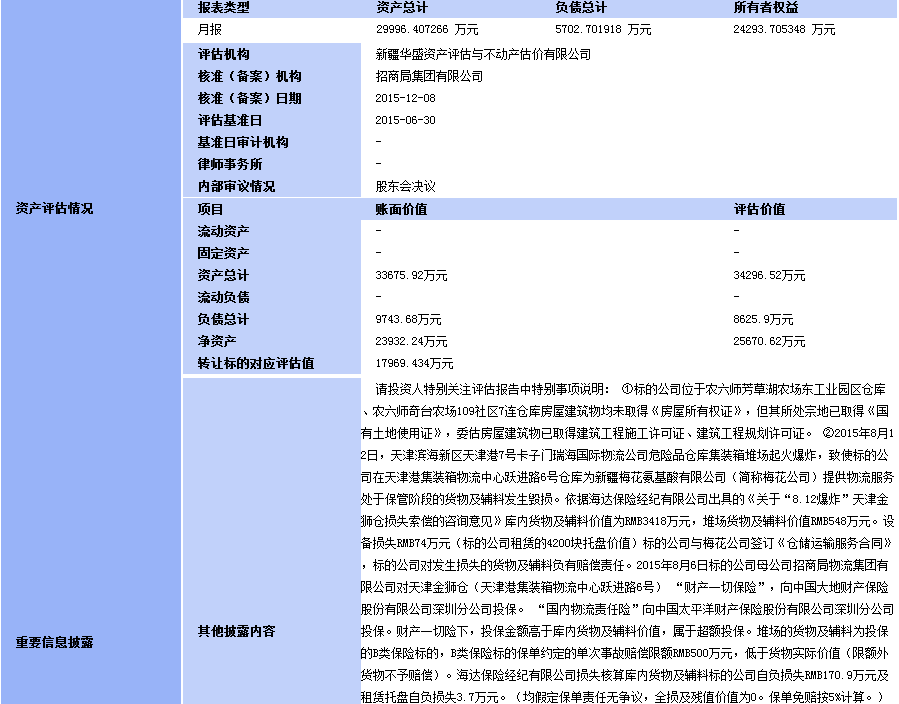The height and width of the screenshot is (704, 899).
Task: Click the 股东会决议 internal review value
Action: pyautogui.click(x=405, y=186)
